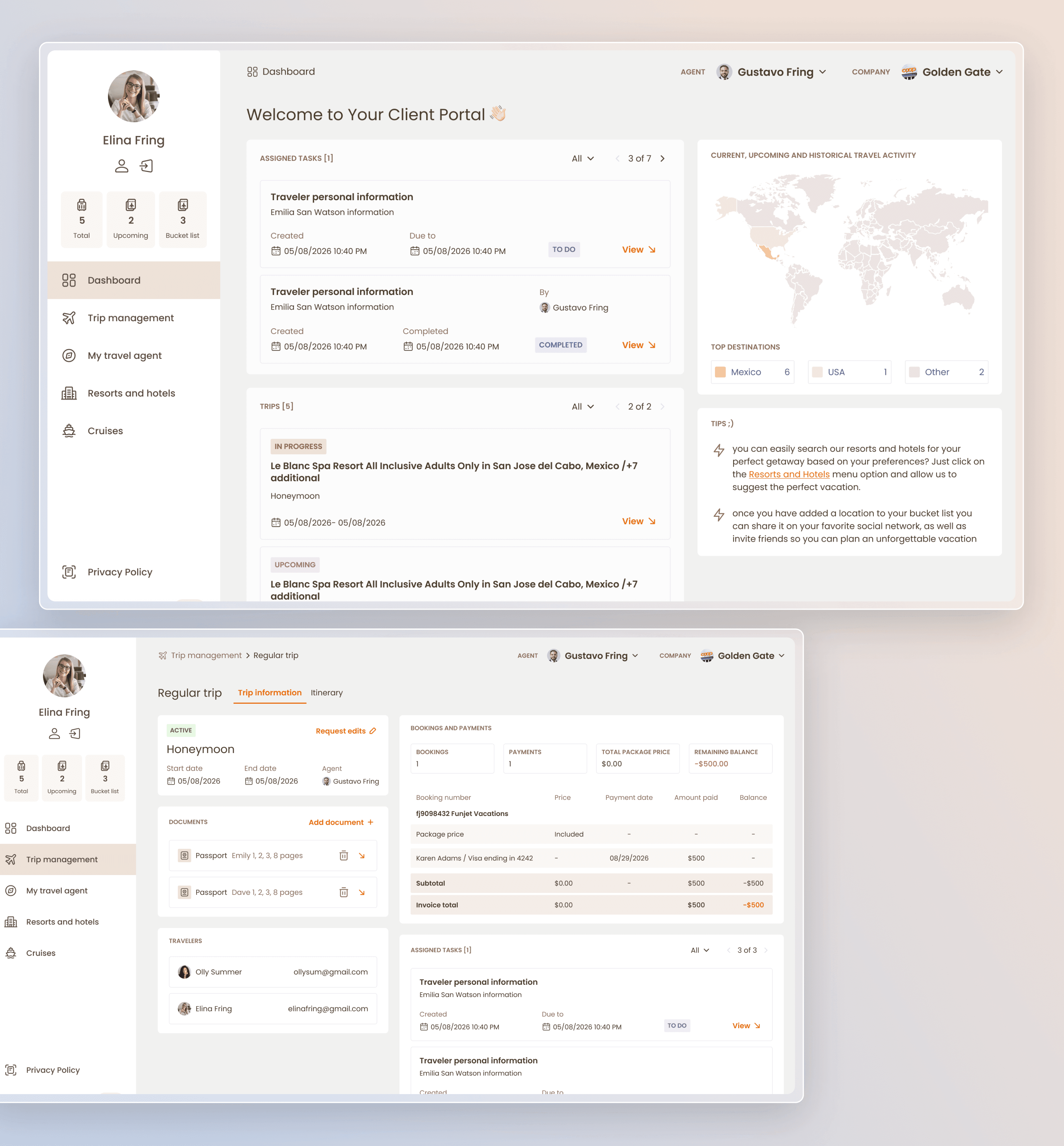Viewport: 1064px width, 1146px height.
Task: Click the Remaining Balance -$500.00 card
Action: 730,759
